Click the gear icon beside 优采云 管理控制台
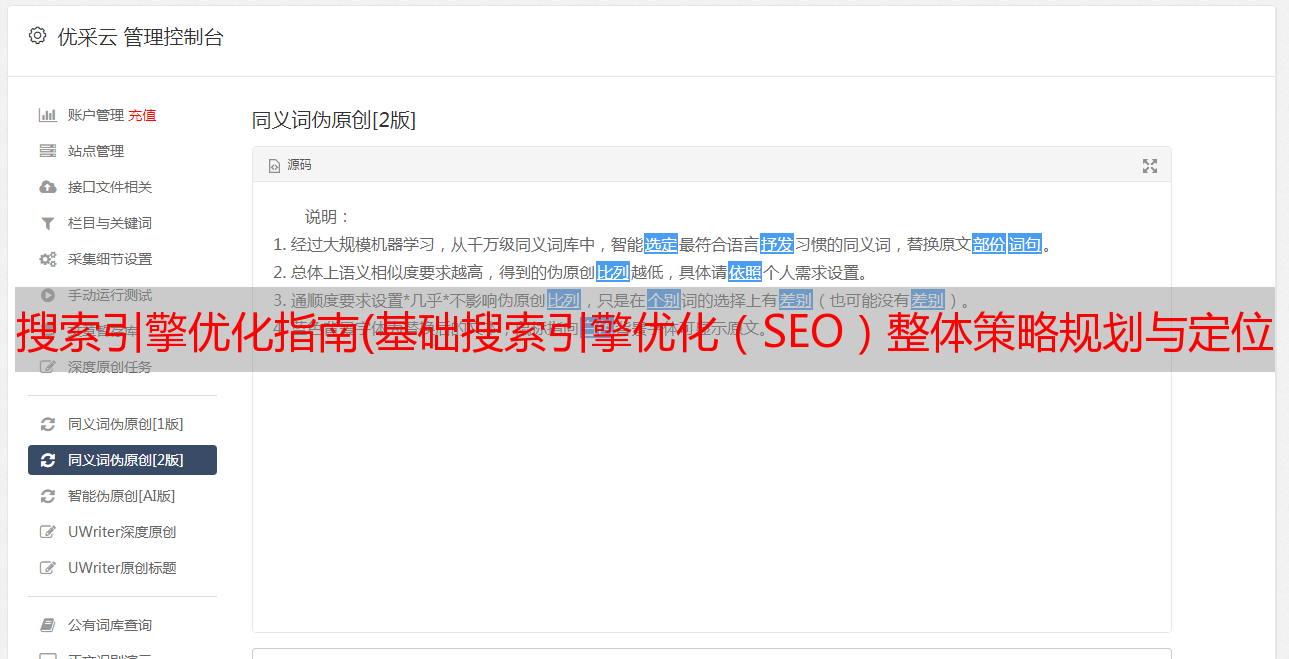The image size is (1289, 659). tap(37, 36)
